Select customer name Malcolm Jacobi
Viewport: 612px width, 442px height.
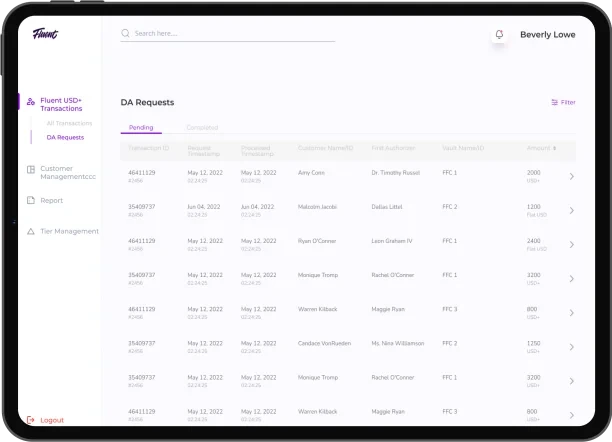tap(317, 207)
